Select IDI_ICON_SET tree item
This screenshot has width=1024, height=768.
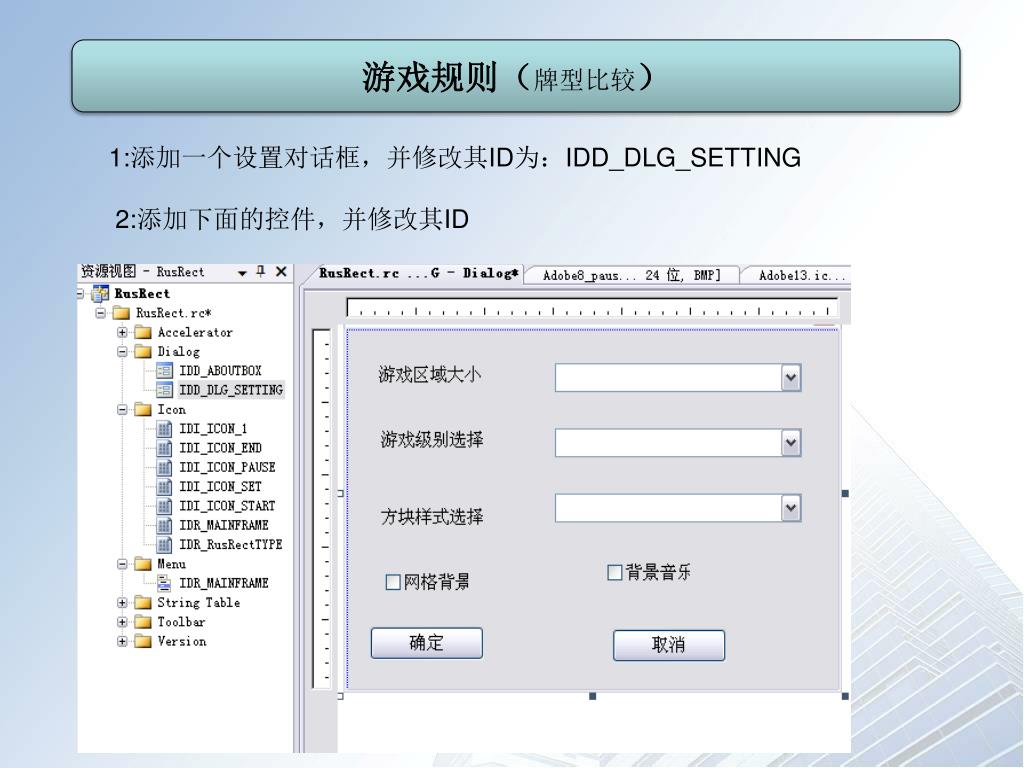point(220,487)
